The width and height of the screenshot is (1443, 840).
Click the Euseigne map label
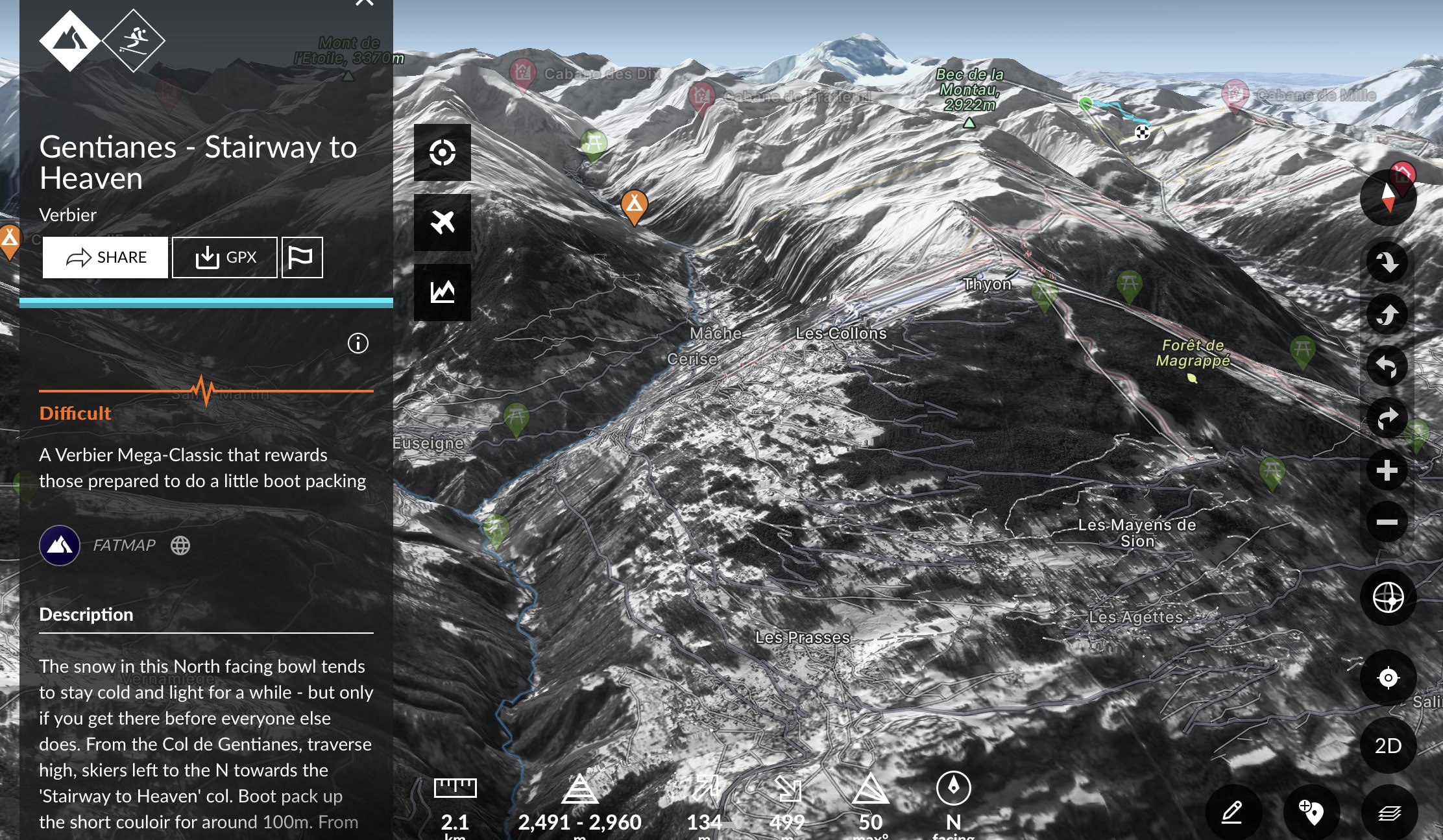pos(429,443)
